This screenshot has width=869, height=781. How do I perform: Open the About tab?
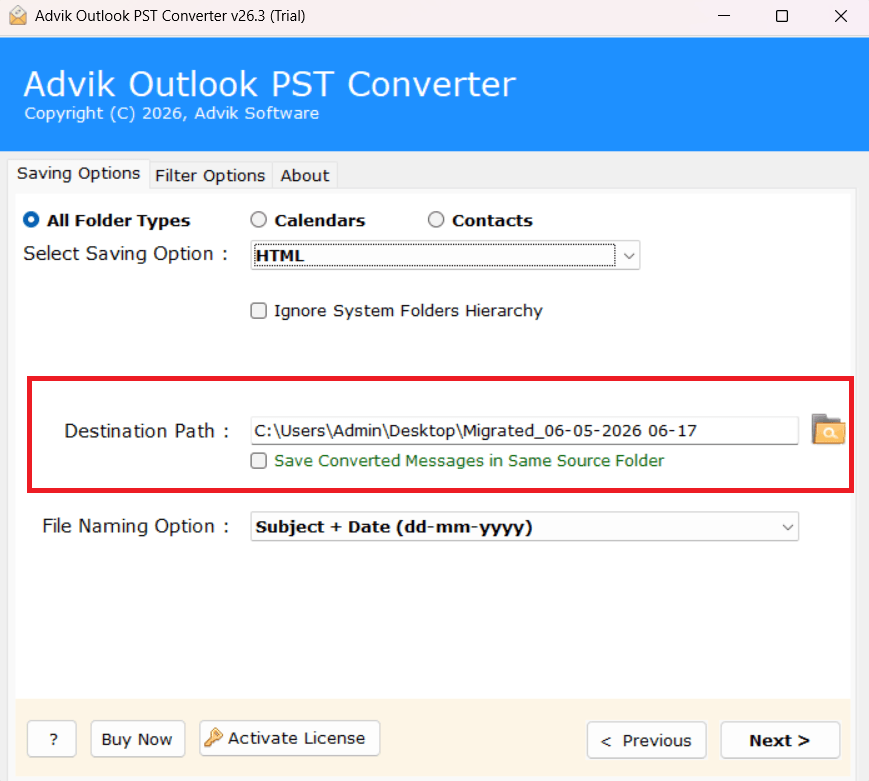point(305,176)
